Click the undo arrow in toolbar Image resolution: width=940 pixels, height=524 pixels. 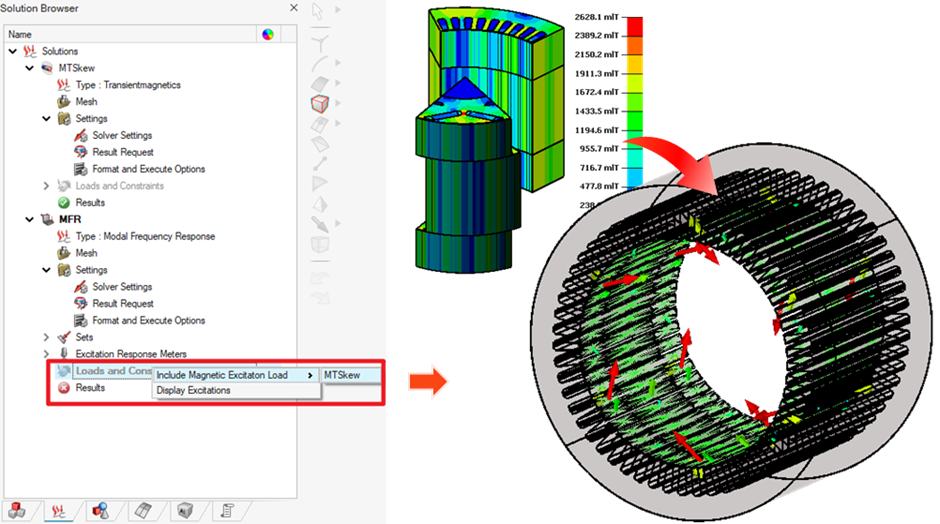click(320, 278)
